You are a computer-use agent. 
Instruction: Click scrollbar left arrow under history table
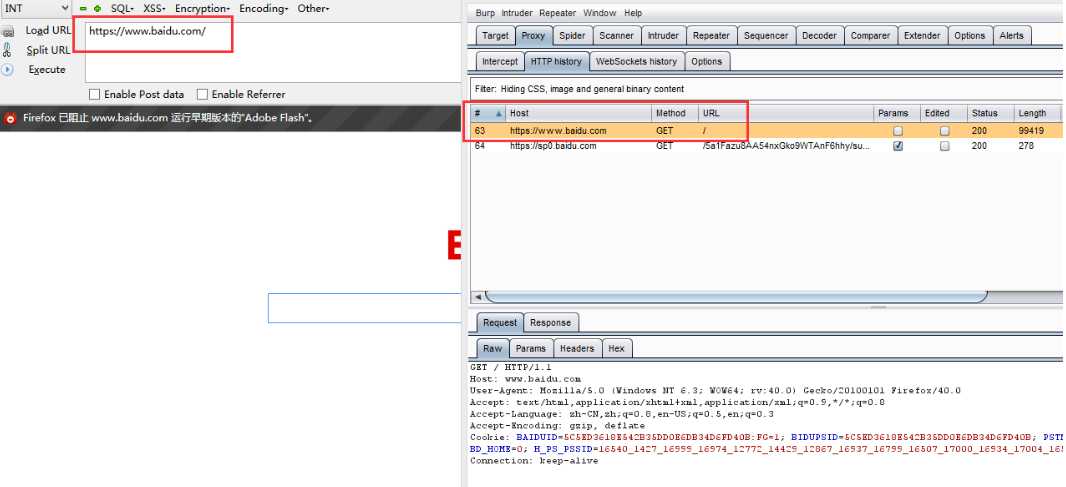click(x=477, y=297)
